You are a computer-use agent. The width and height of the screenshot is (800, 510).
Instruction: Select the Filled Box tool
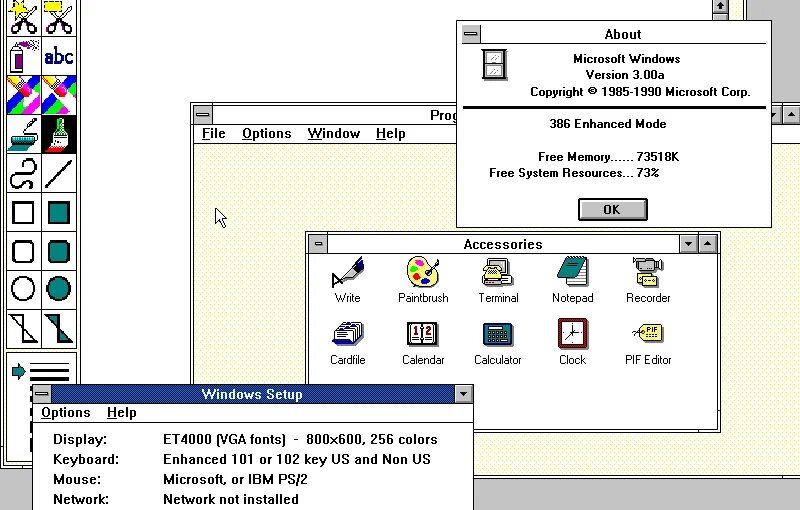(x=59, y=212)
